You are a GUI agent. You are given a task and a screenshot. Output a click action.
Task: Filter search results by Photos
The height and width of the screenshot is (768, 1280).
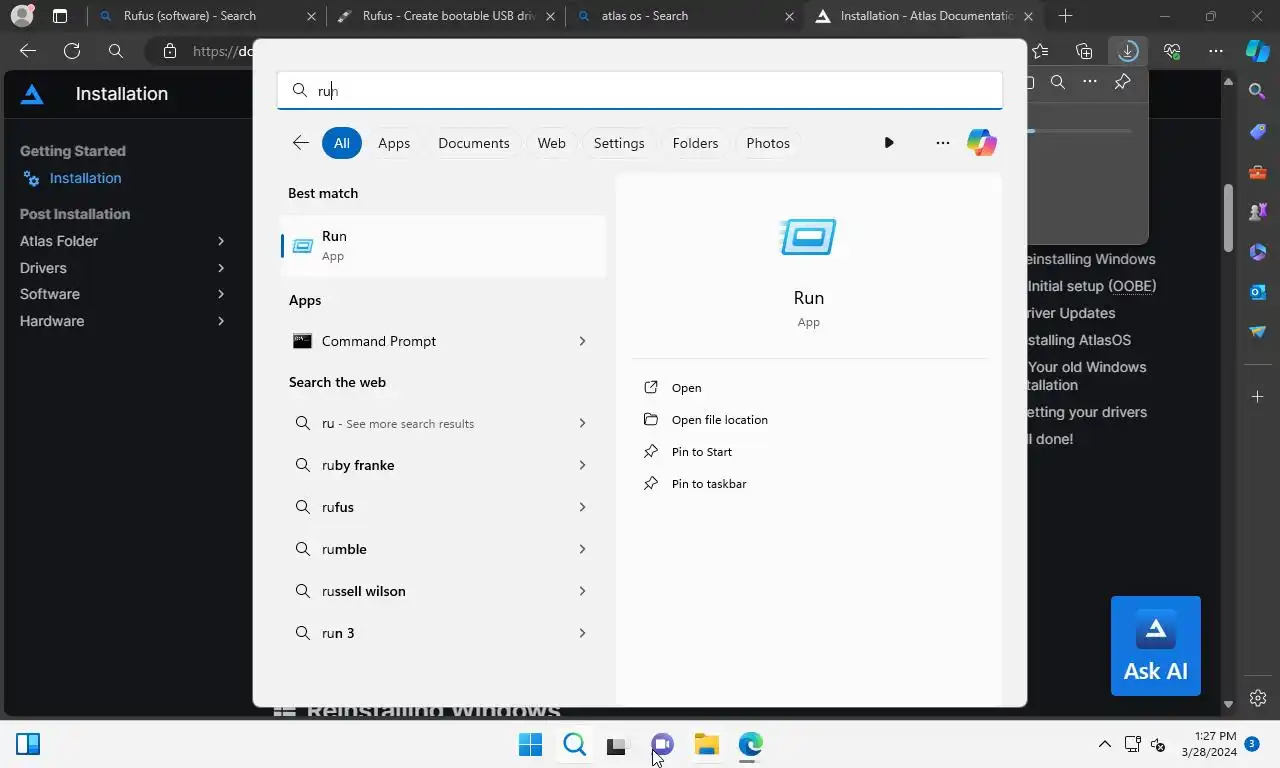[x=768, y=143]
